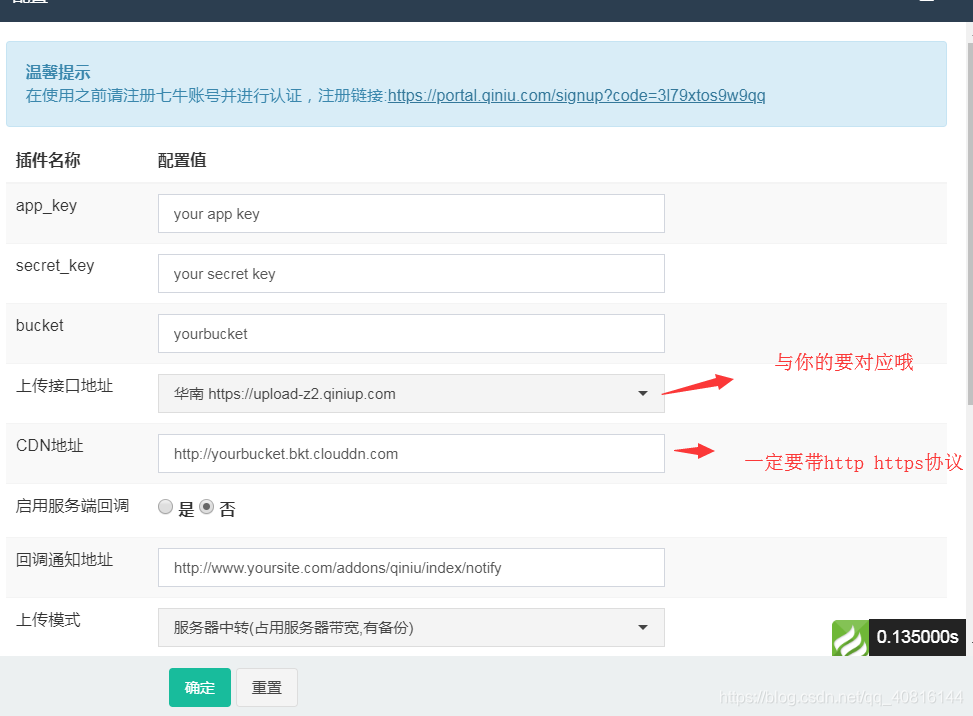
Task: Click the 配置值 column header
Action: tap(182, 160)
